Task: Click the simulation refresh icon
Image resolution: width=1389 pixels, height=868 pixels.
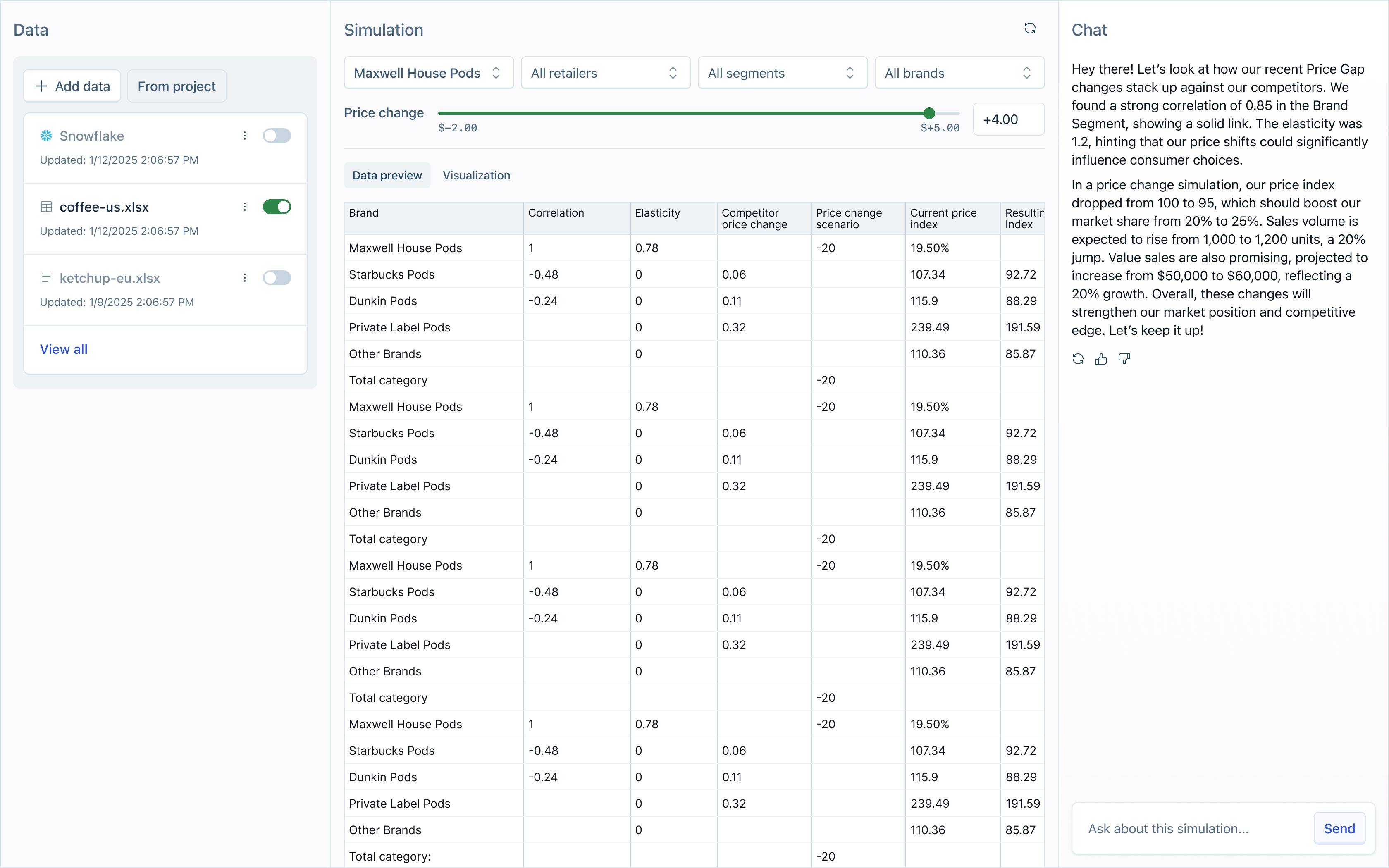Action: click(1030, 29)
